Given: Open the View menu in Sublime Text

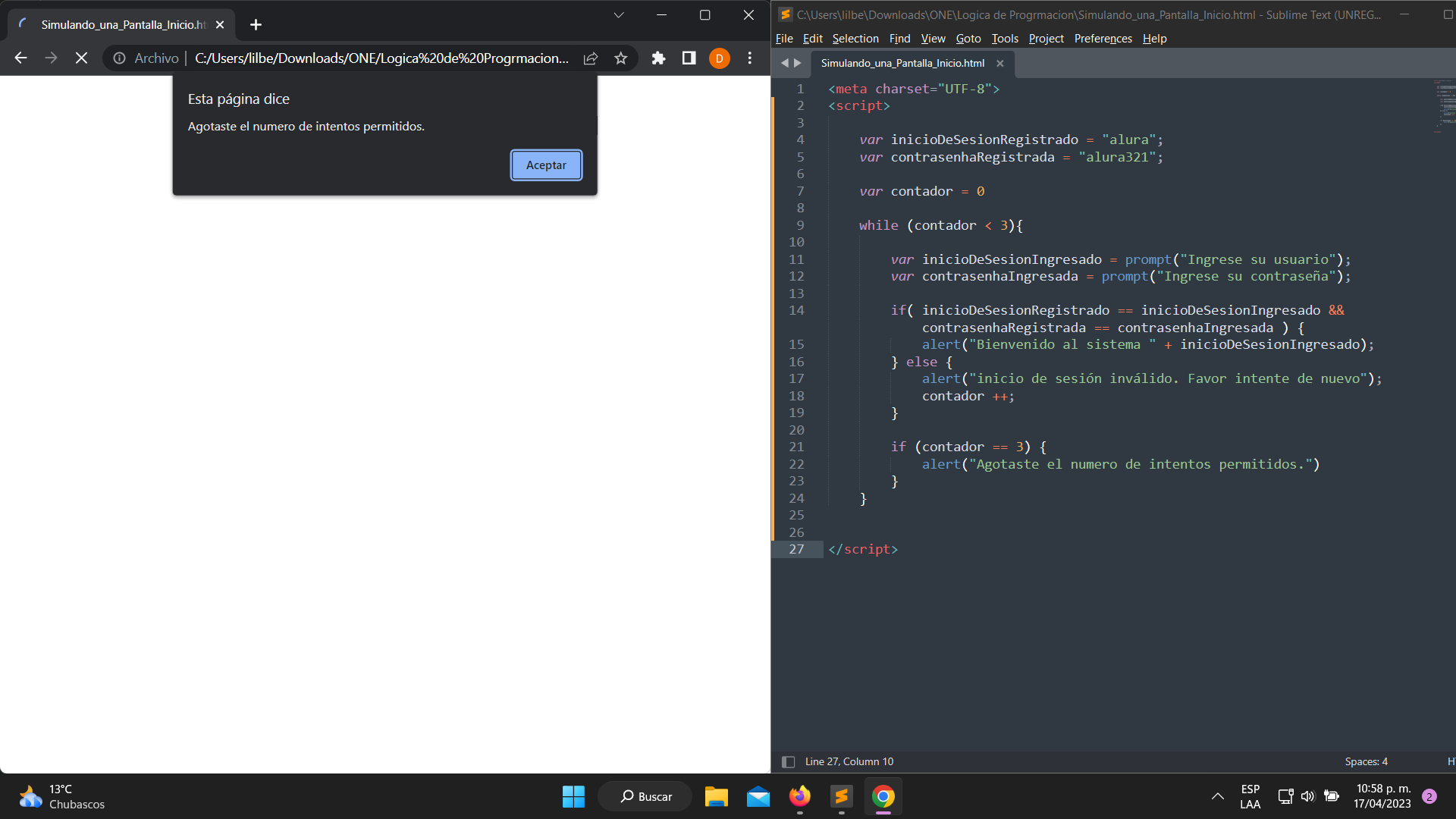Looking at the screenshot, I should 933,39.
